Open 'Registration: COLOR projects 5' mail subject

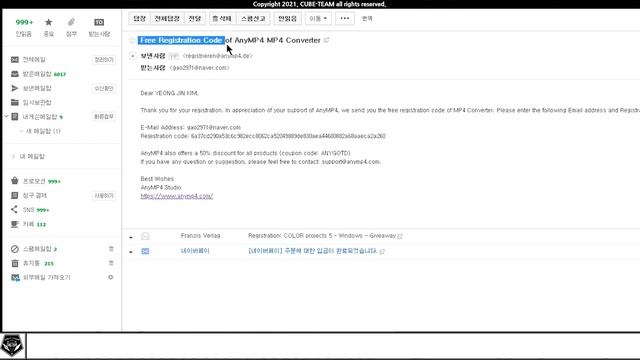[322, 236]
